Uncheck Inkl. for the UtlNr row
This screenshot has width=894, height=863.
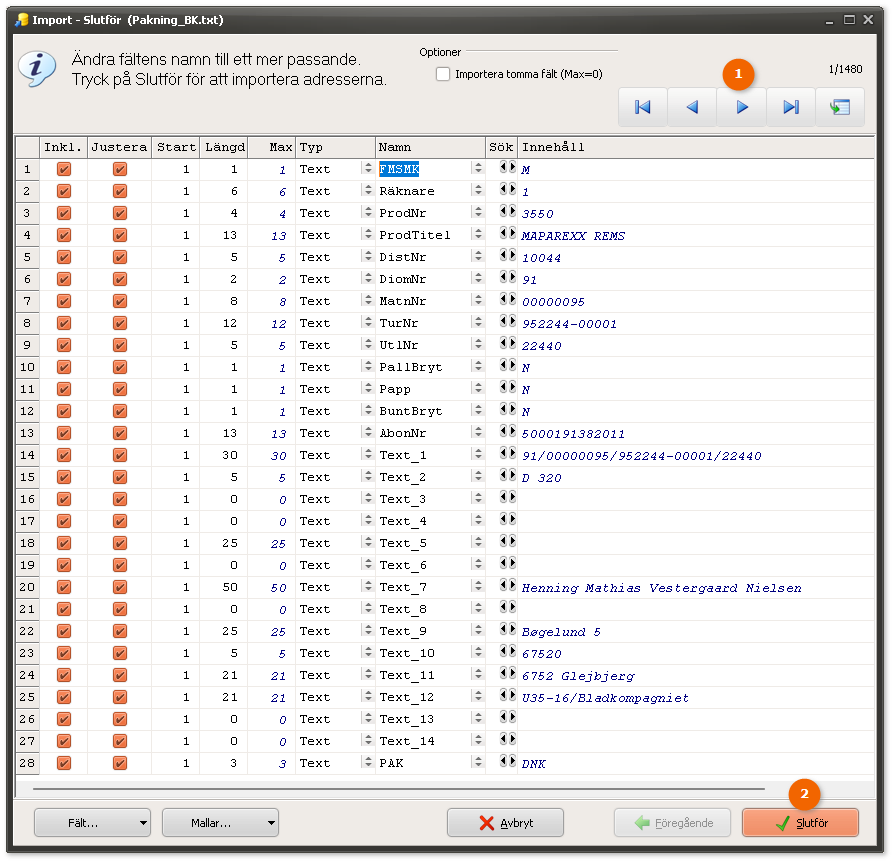tap(64, 345)
